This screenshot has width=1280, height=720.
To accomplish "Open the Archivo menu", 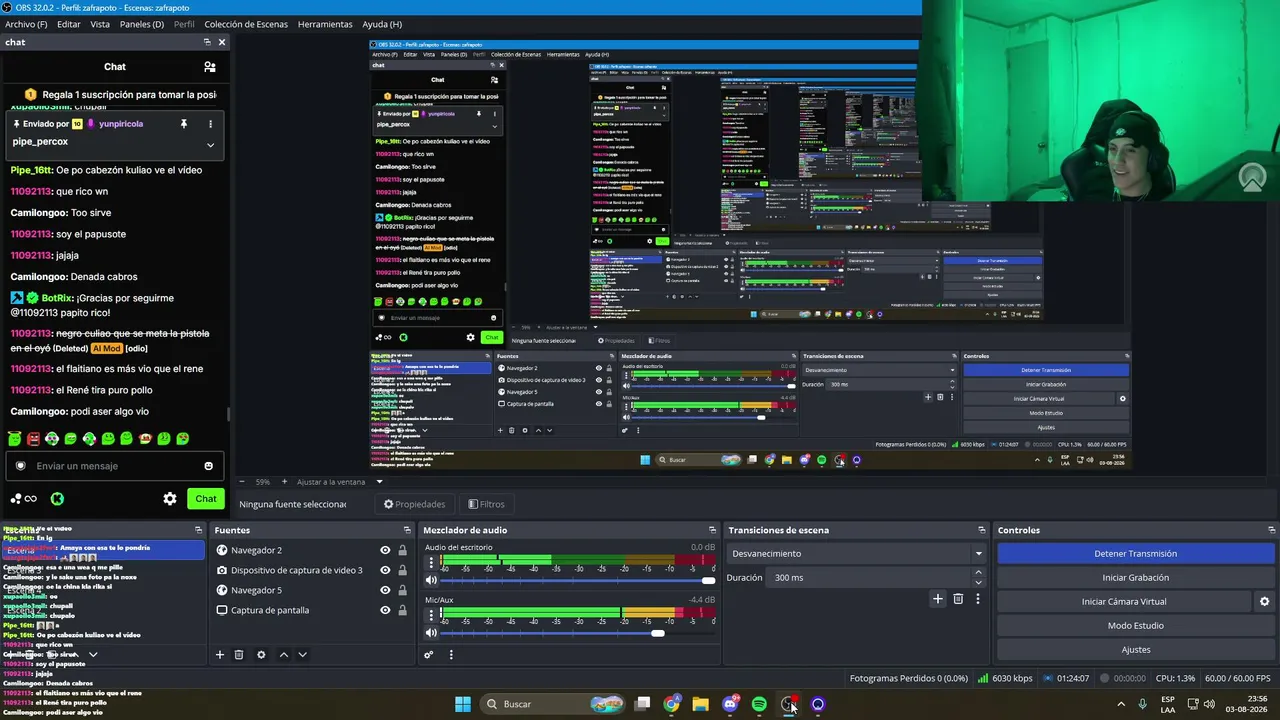I will (27, 24).
